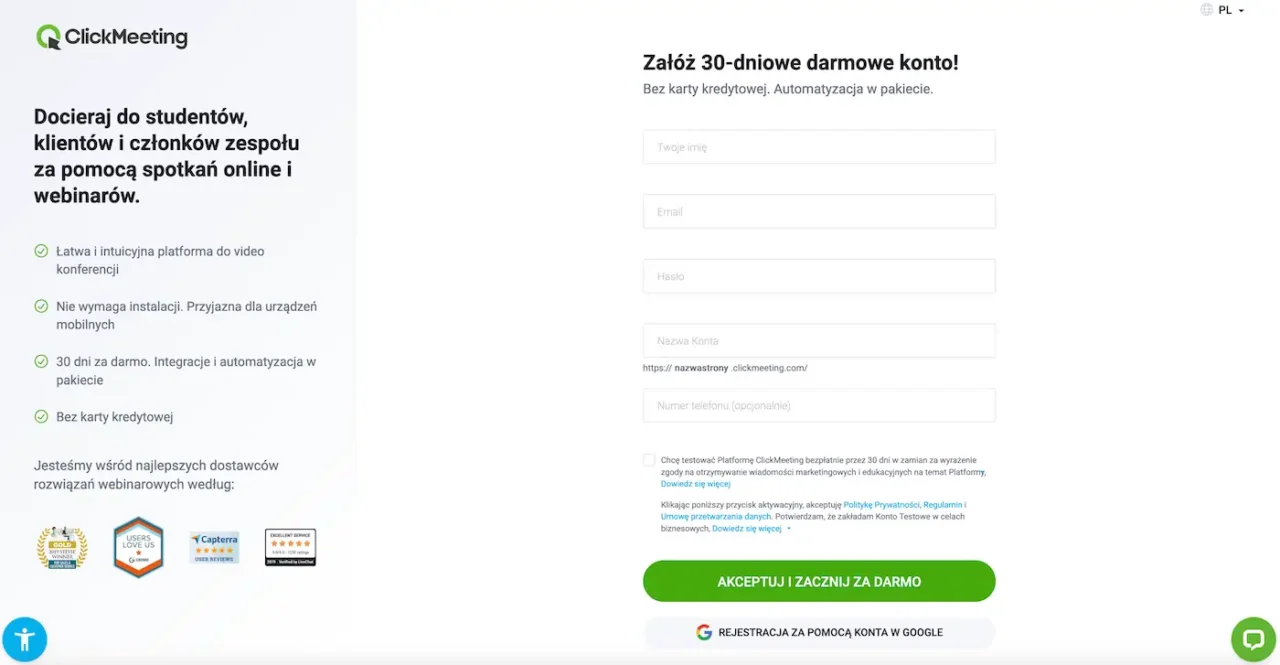Click the Users Love Us badge
This screenshot has width=1280, height=665.
[137, 546]
